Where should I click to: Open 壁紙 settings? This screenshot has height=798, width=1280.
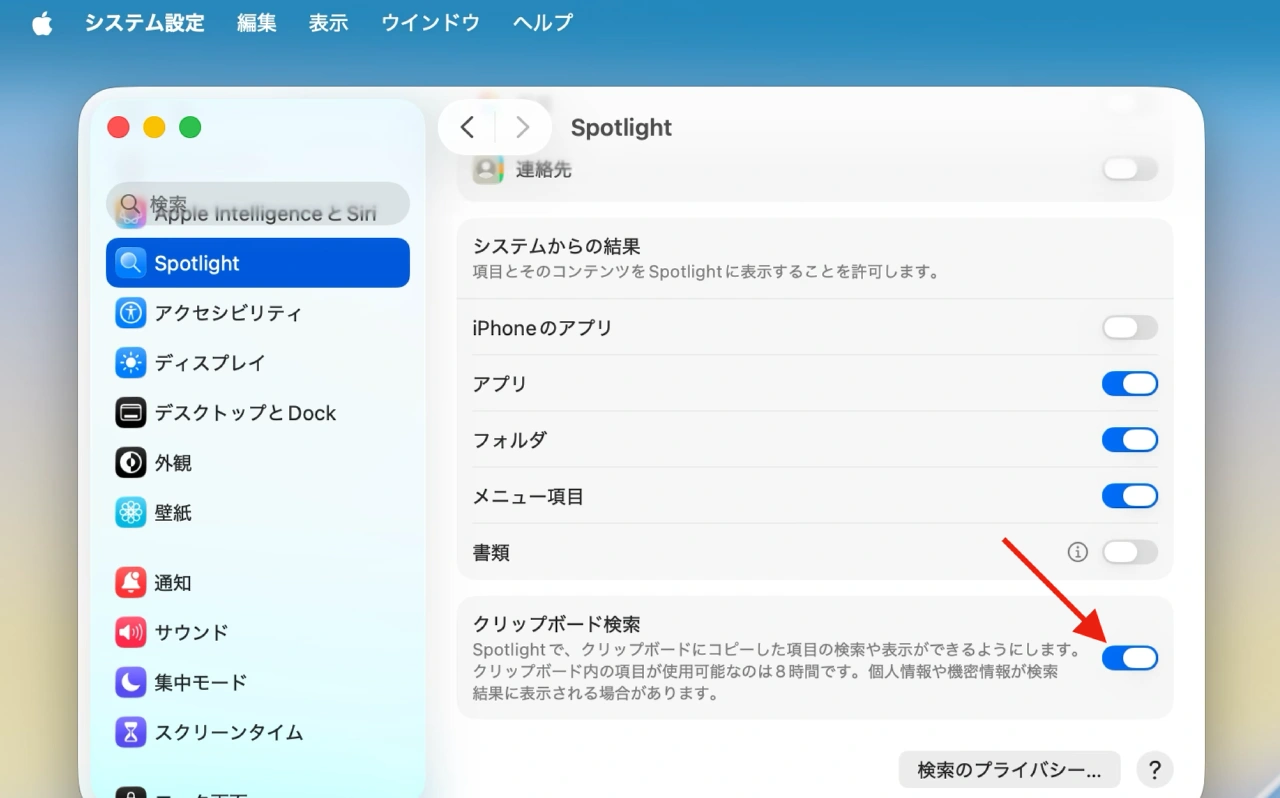[x=175, y=513]
